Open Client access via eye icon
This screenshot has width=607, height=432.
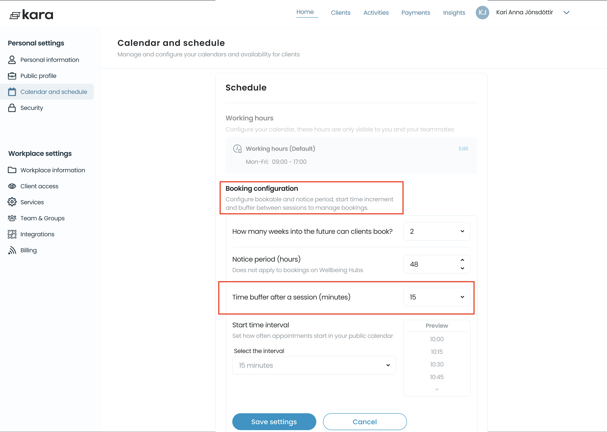[x=12, y=186]
